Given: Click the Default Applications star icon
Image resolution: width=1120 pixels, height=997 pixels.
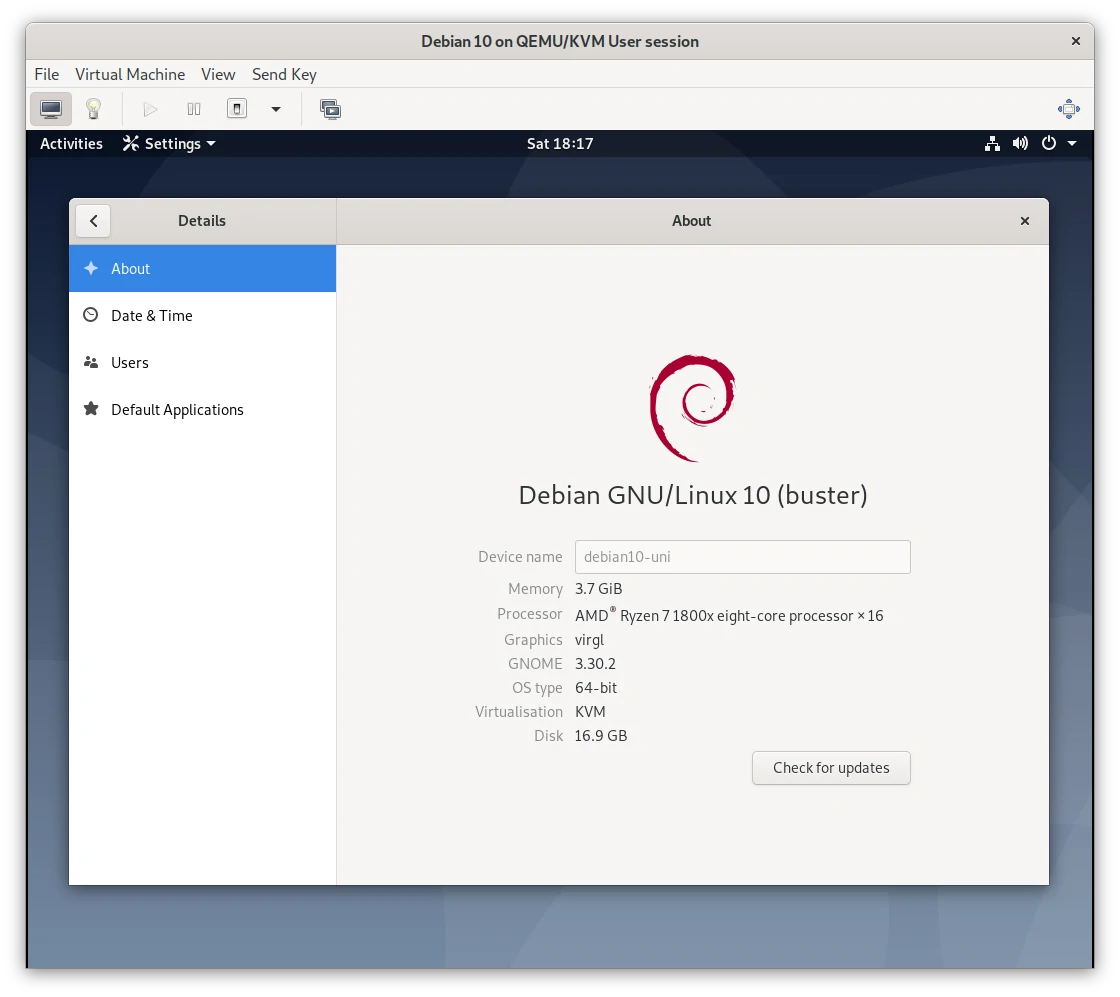Looking at the screenshot, I should pyautogui.click(x=91, y=409).
